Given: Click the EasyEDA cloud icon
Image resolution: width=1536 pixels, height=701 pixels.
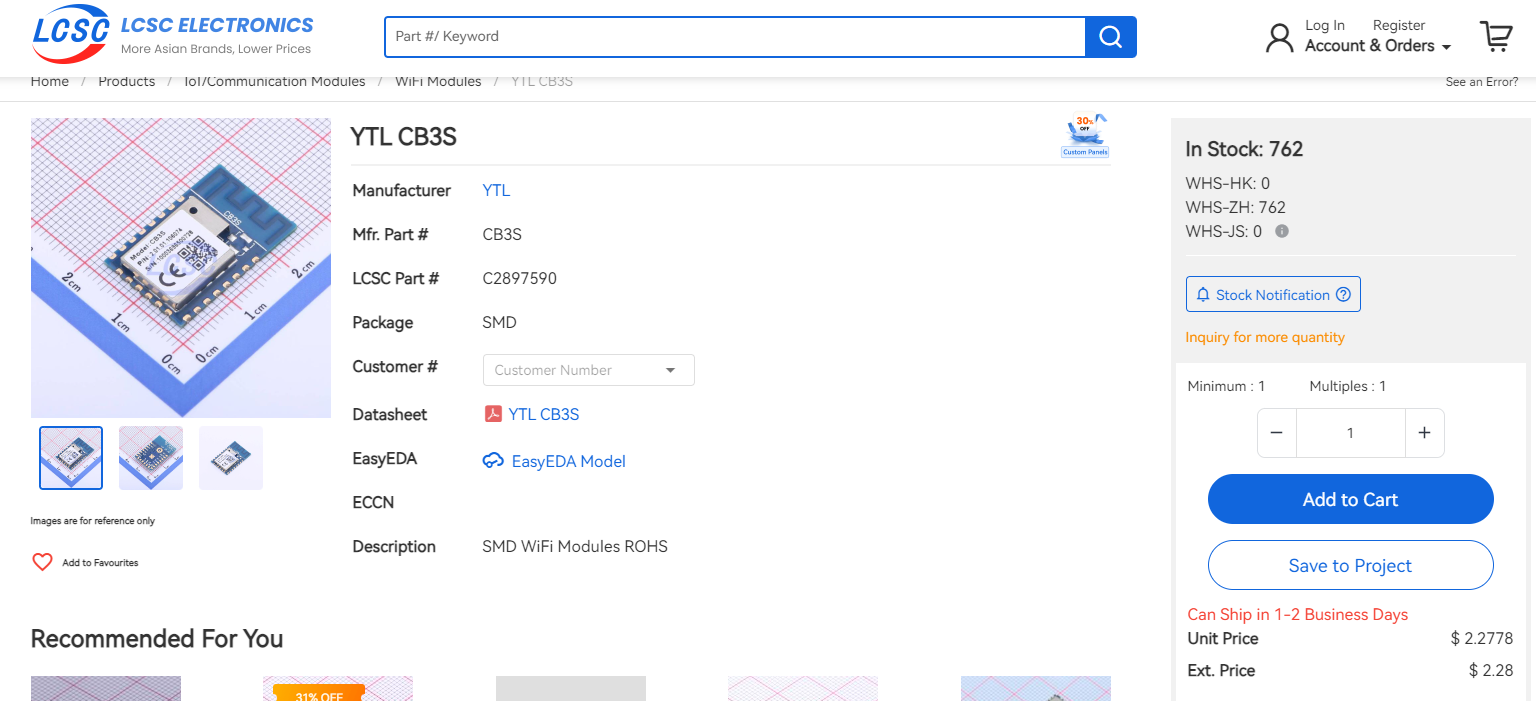Looking at the screenshot, I should [x=493, y=461].
